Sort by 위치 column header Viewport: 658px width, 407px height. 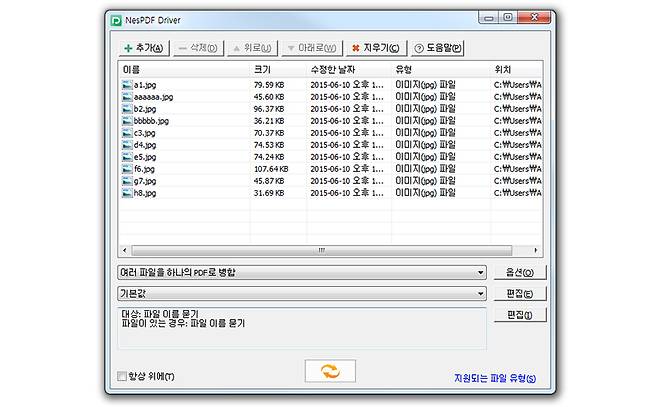click(x=517, y=70)
